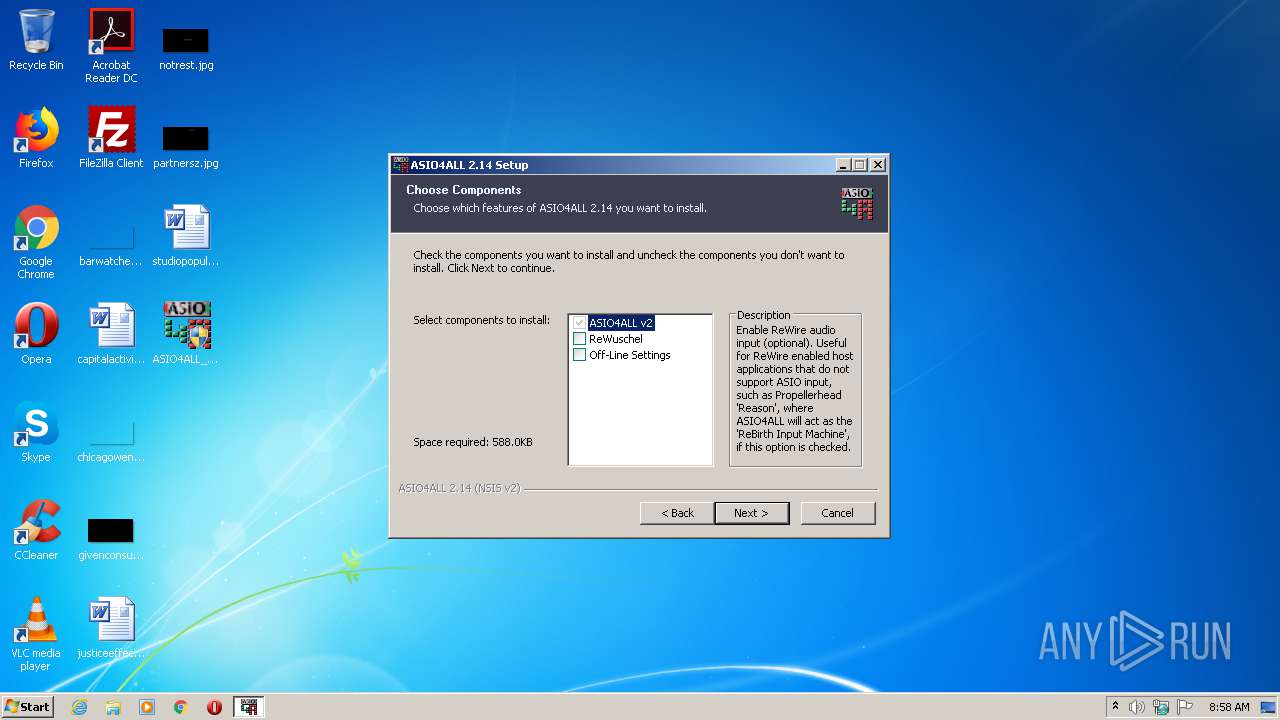Open Opera from the taskbar

click(x=214, y=707)
